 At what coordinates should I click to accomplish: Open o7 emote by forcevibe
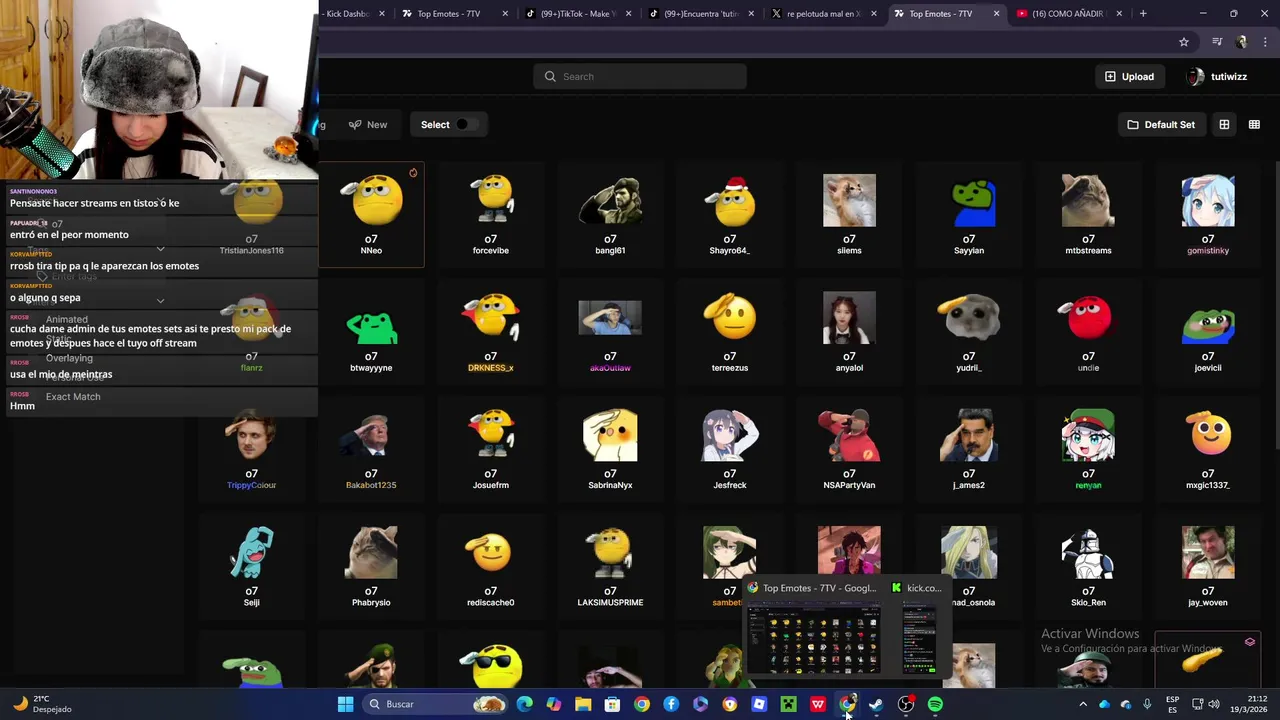coord(491,215)
